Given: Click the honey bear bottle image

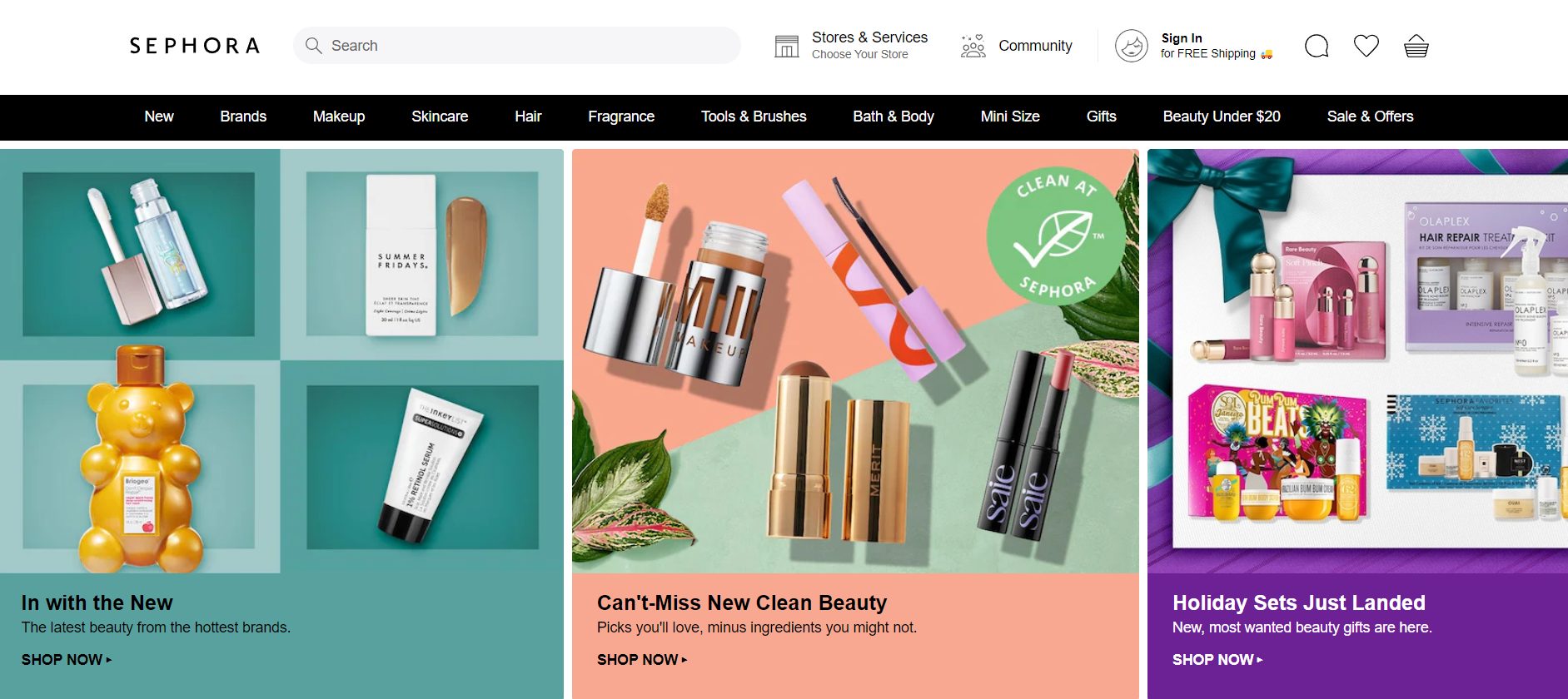Looking at the screenshot, I should coord(140,458).
